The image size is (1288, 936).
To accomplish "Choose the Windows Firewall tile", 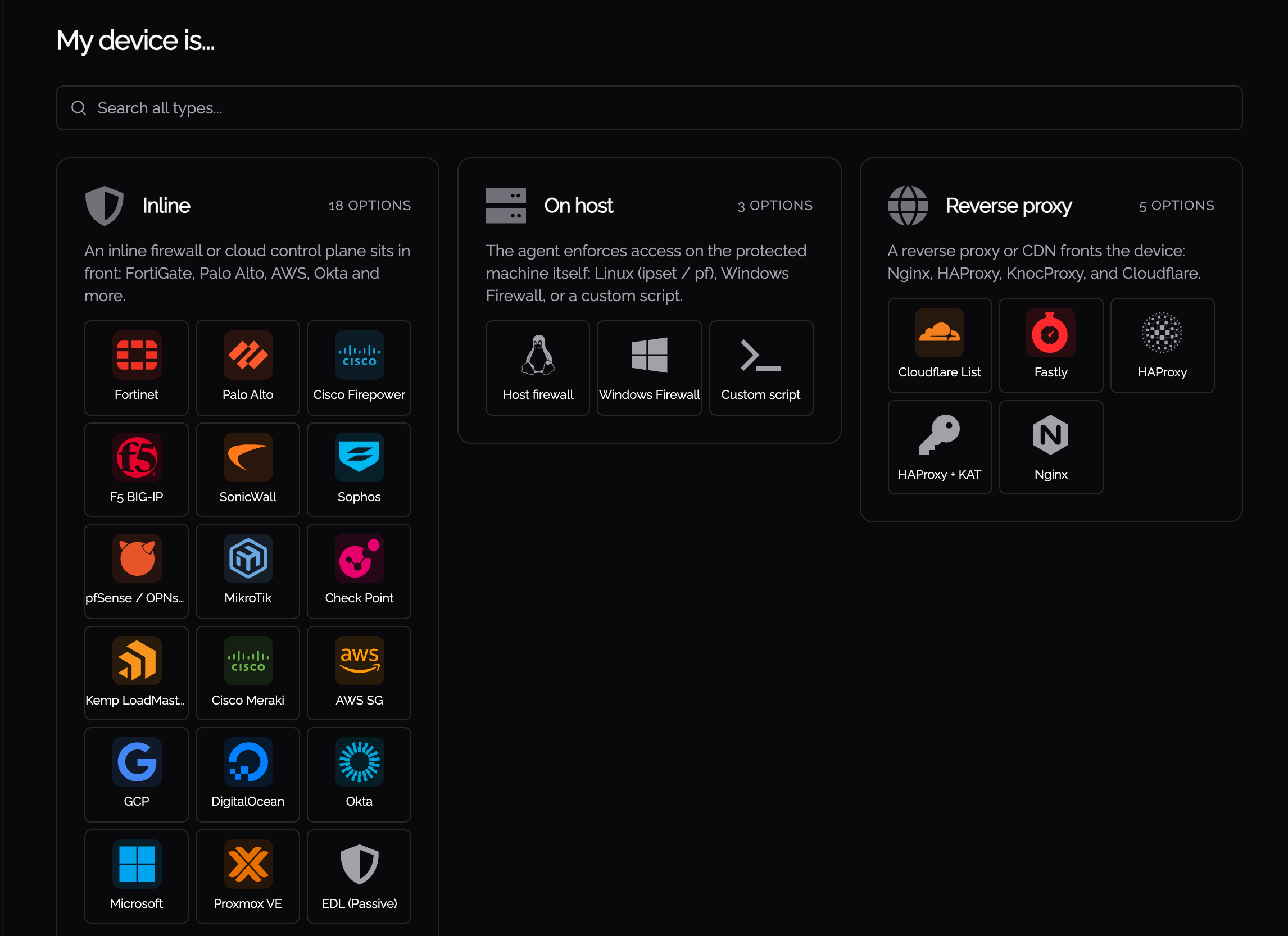I will [x=650, y=368].
